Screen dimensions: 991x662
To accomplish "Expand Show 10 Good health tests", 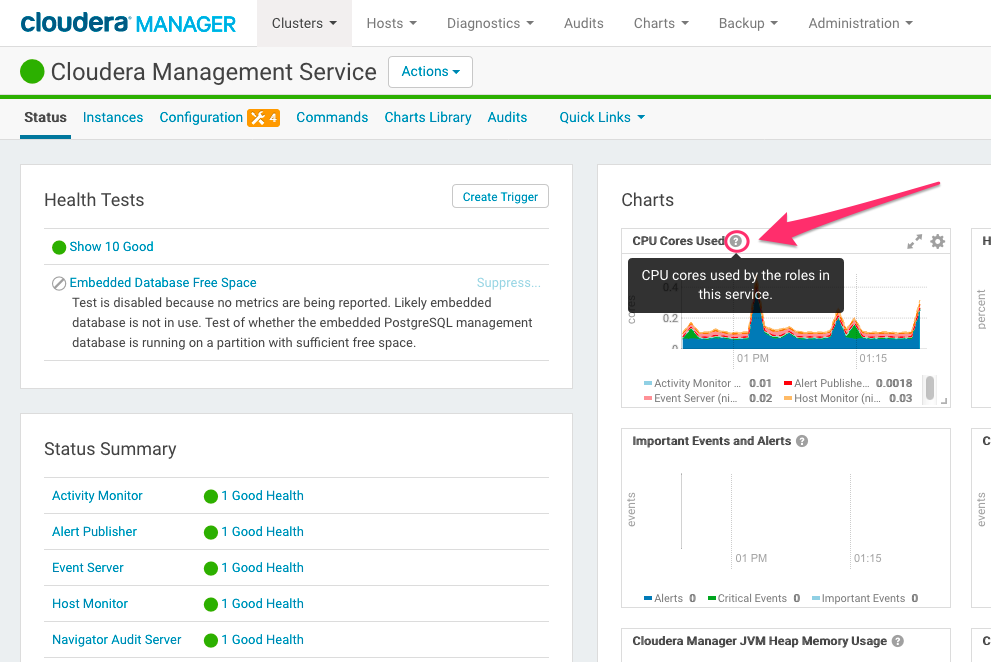I will (111, 247).
